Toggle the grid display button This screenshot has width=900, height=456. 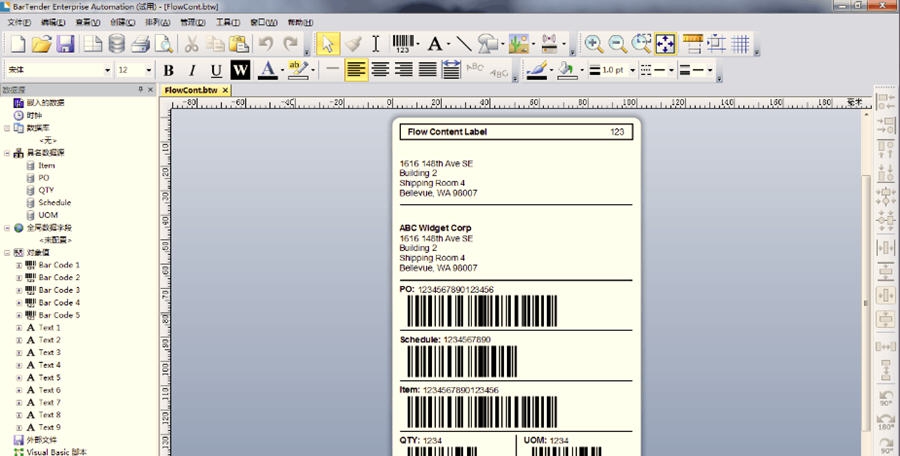740,44
